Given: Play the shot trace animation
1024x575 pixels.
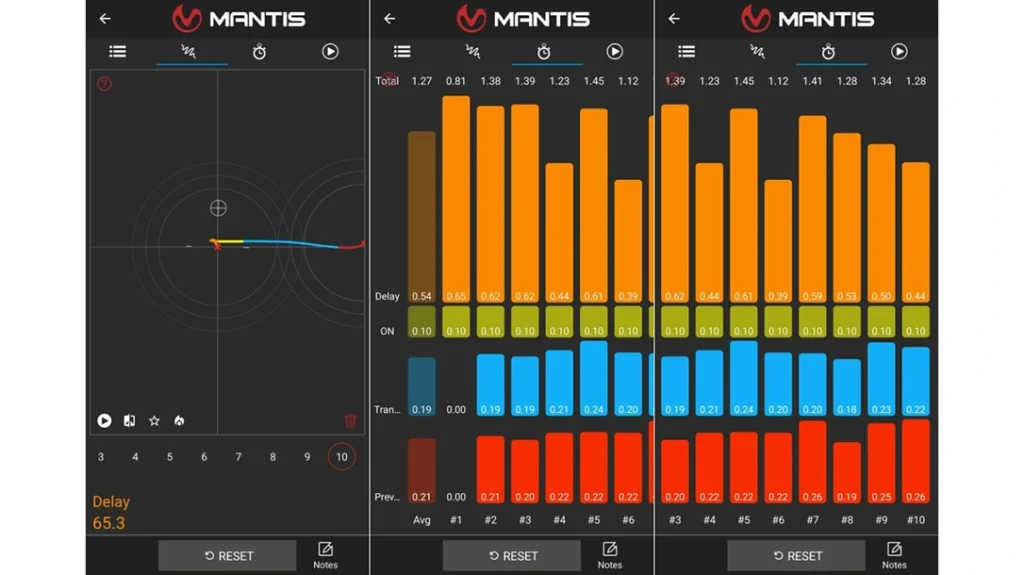Looking at the screenshot, I should pyautogui.click(x=104, y=421).
